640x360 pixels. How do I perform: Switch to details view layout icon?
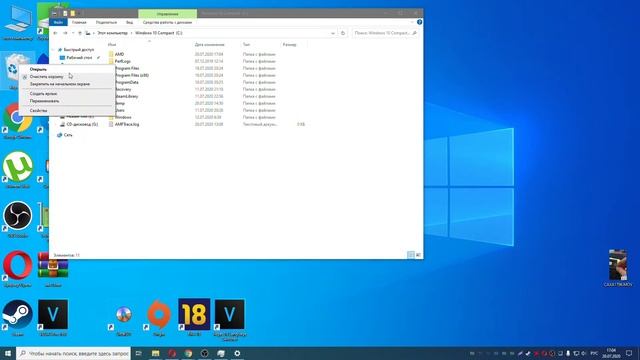[x=411, y=255]
